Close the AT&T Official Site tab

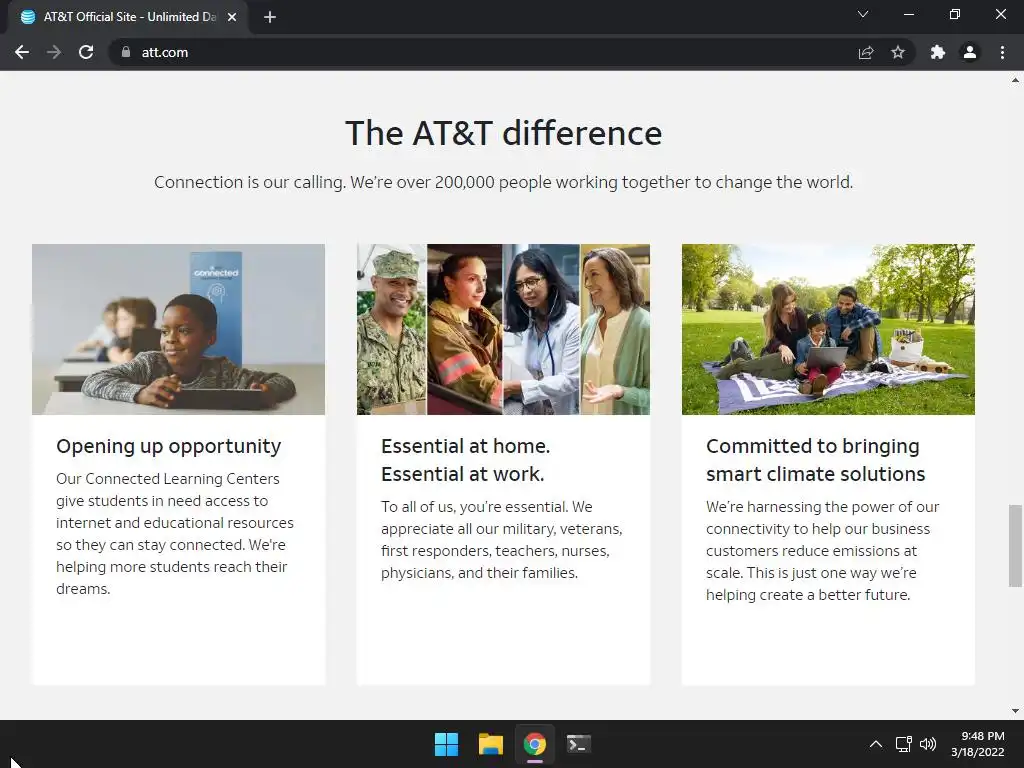pos(232,18)
